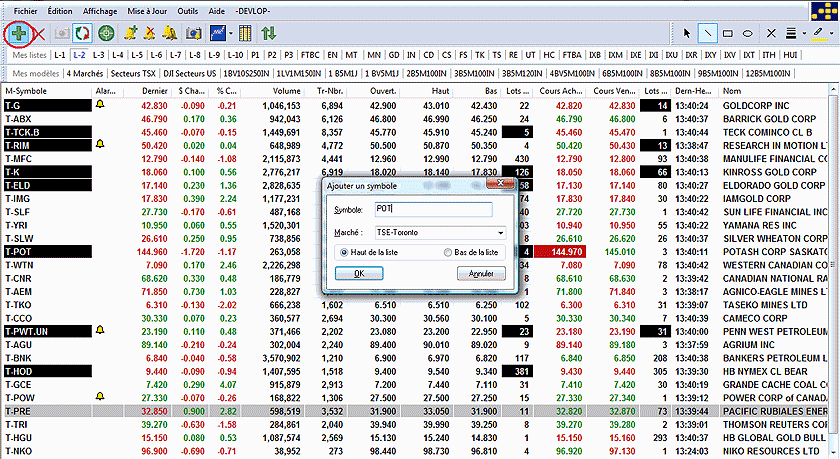Screen dimensions: 840x459
Task: Click the red X delete symbol icon
Action: (39, 34)
